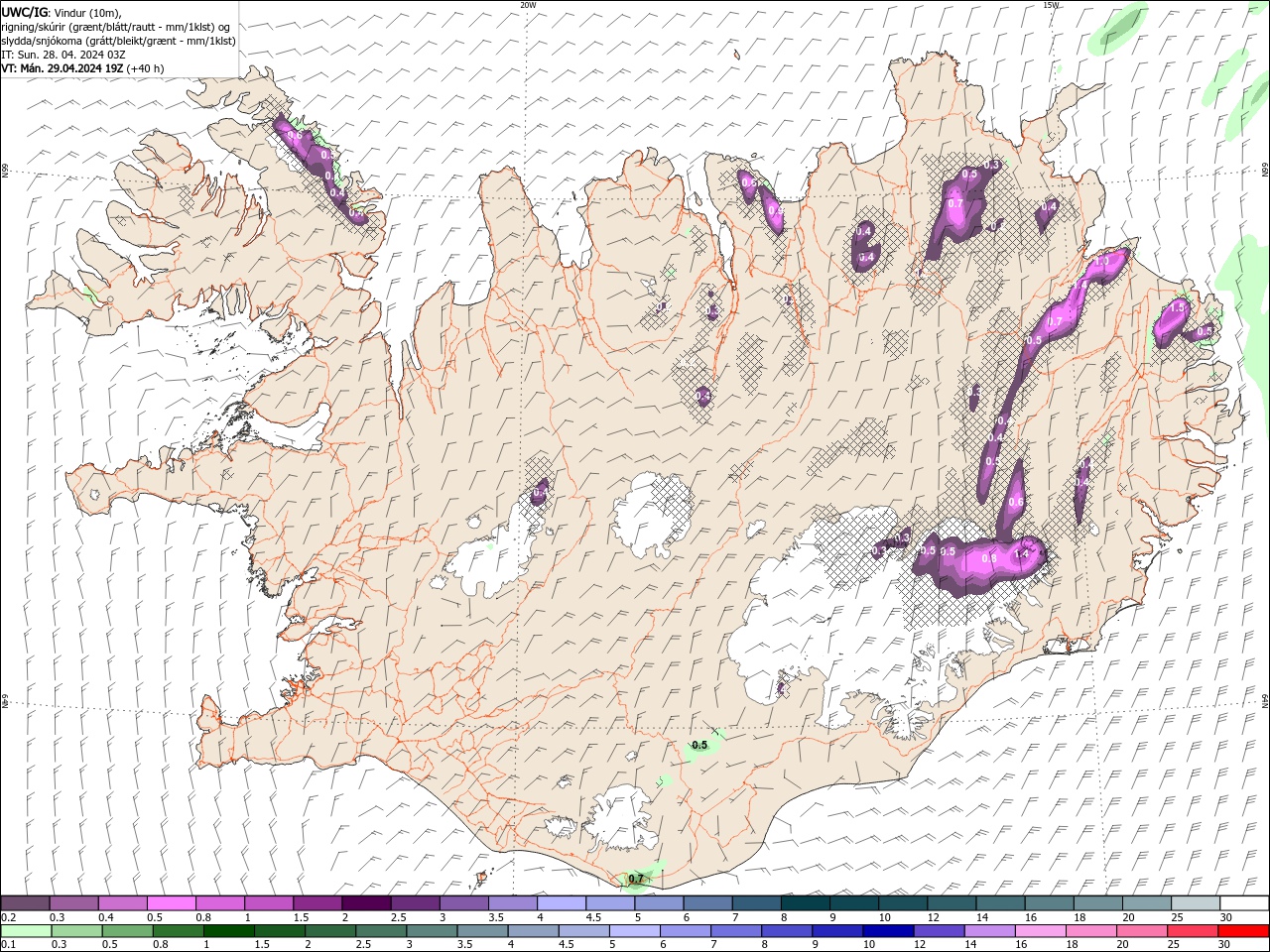This screenshot has height=952, width=1270.
Task: Click the lower legend swatch starting at 2.5
Action: (380, 931)
